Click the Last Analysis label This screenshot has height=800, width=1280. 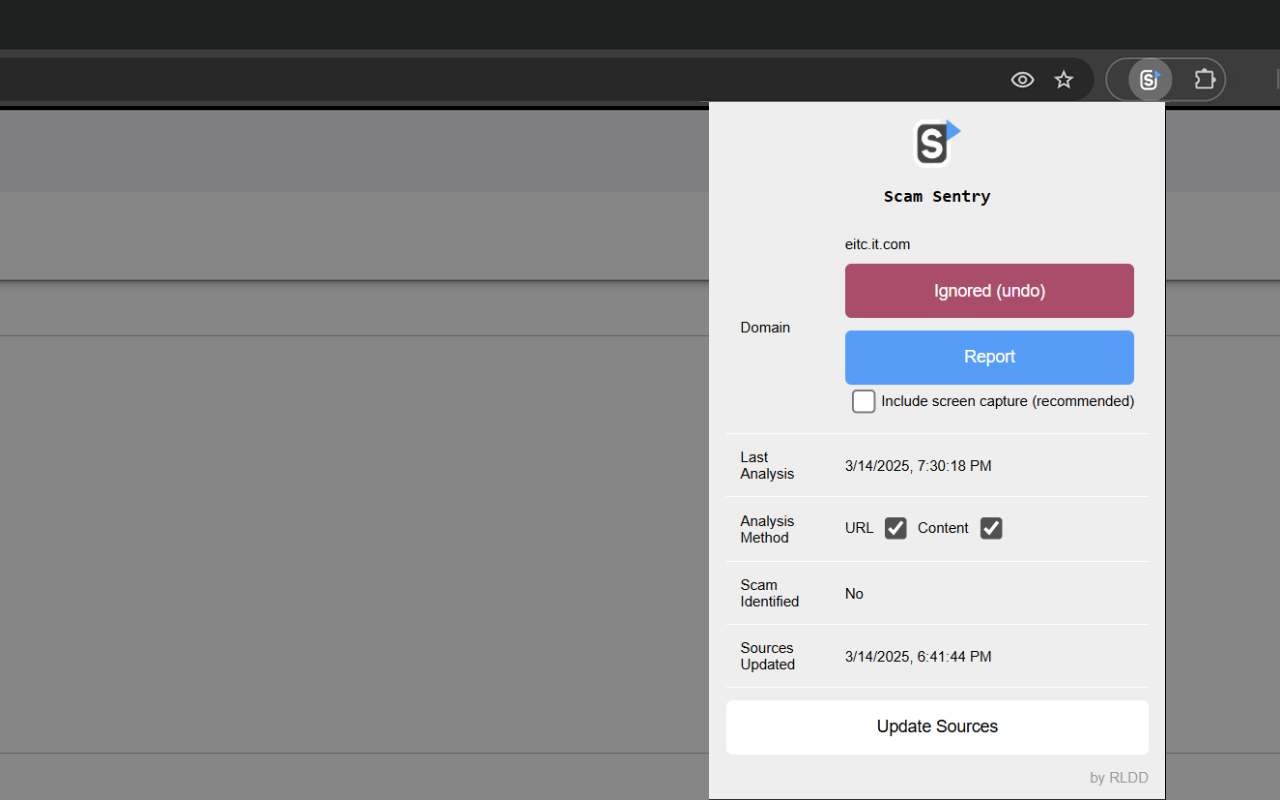point(767,465)
